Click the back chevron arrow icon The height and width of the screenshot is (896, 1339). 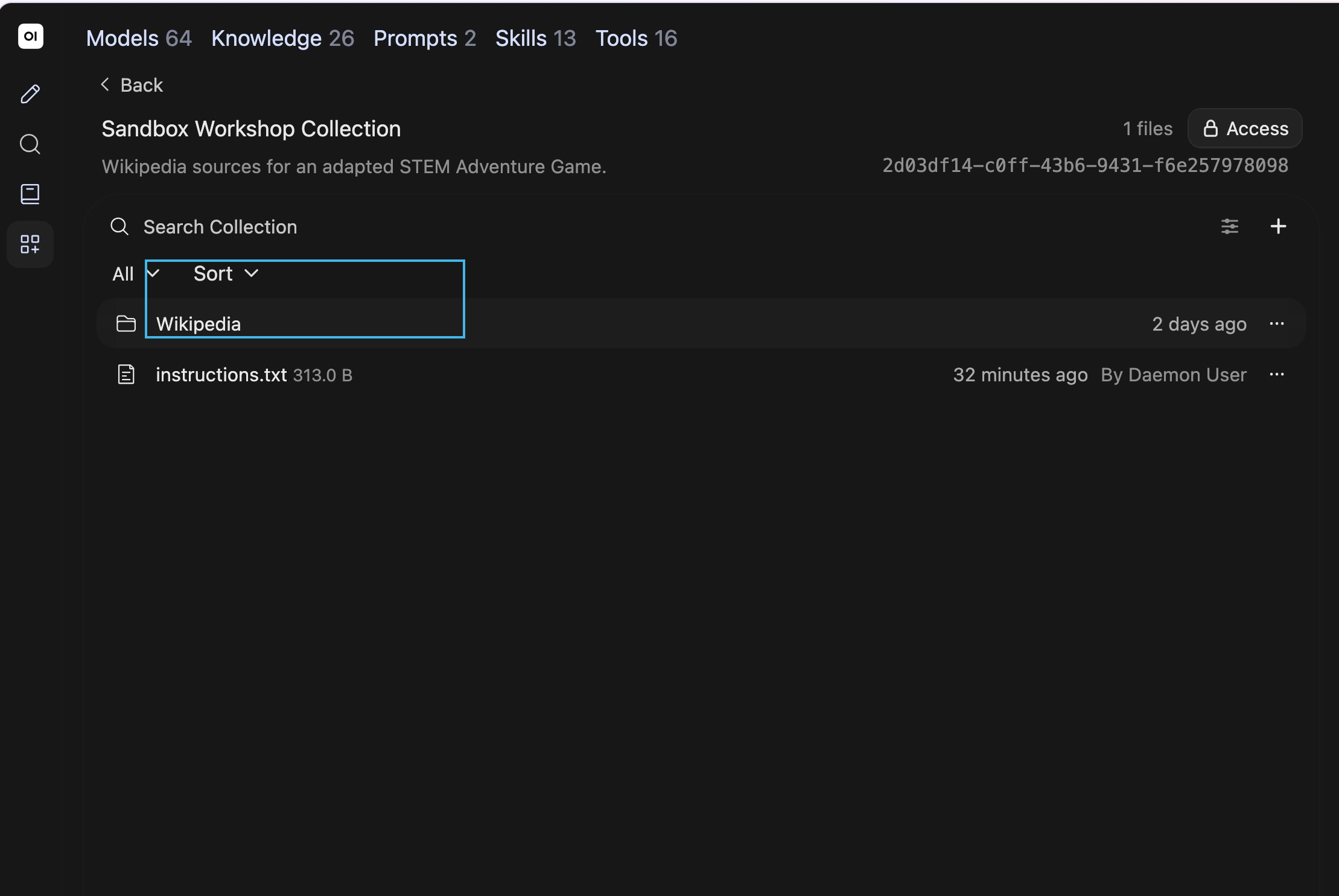(105, 84)
